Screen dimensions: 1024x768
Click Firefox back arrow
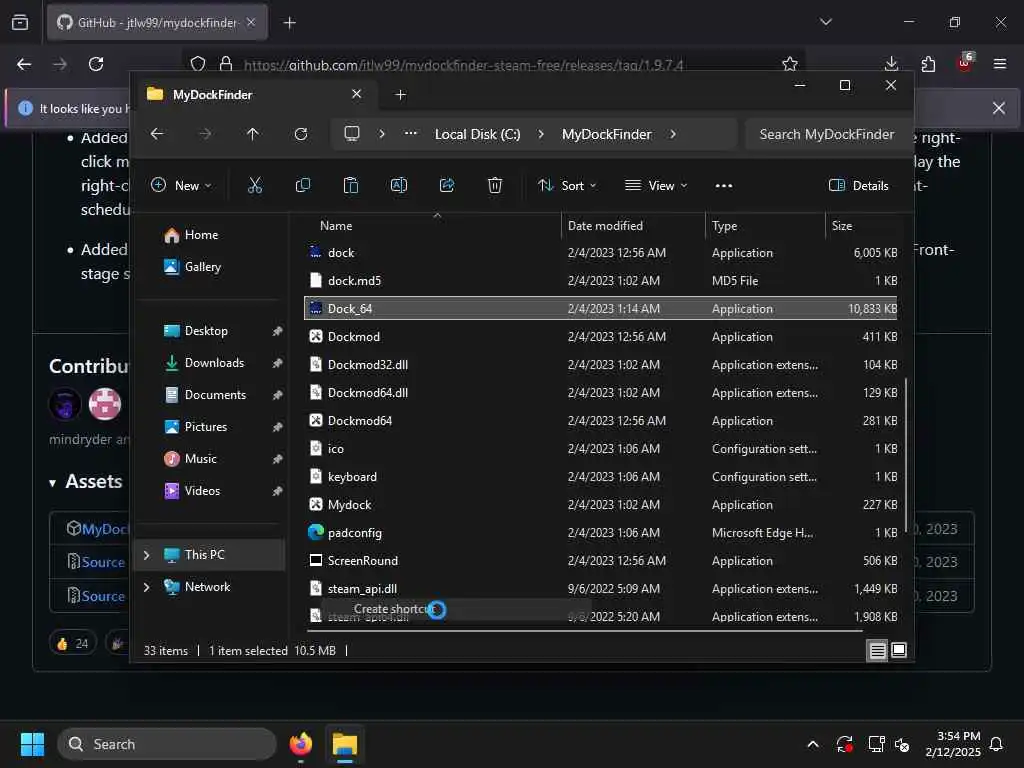pyautogui.click(x=24, y=64)
